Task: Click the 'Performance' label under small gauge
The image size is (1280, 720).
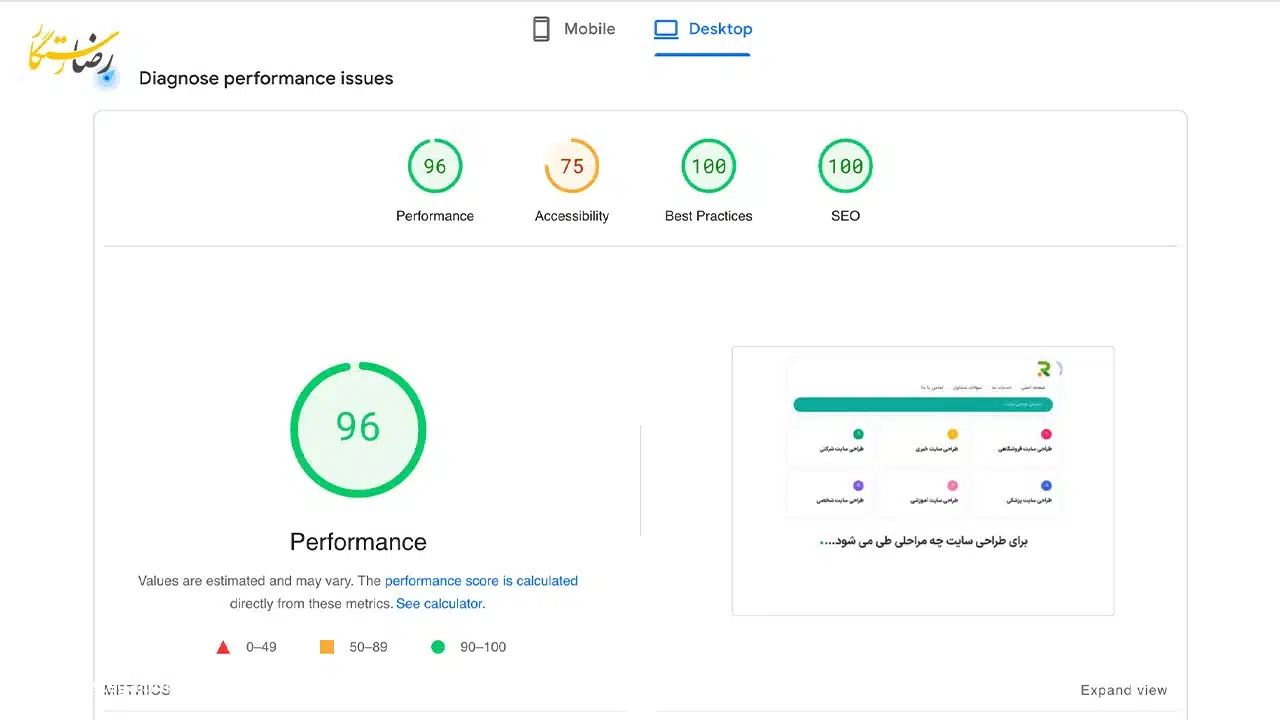Action: tap(435, 216)
